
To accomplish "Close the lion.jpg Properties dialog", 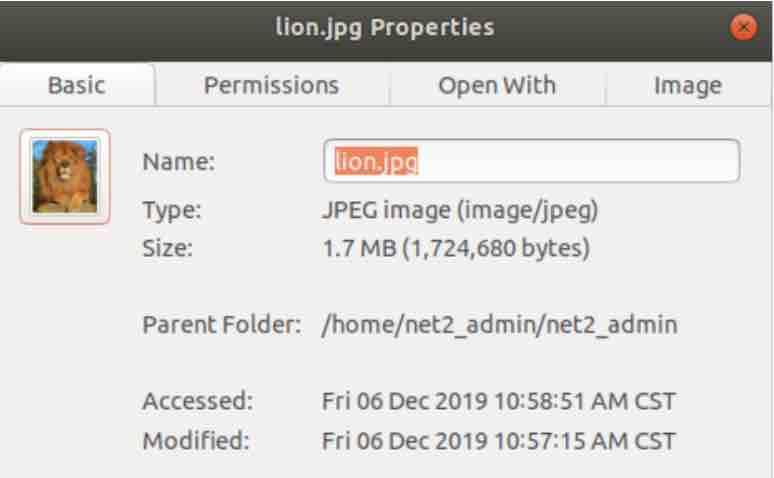I will click(x=743, y=27).
